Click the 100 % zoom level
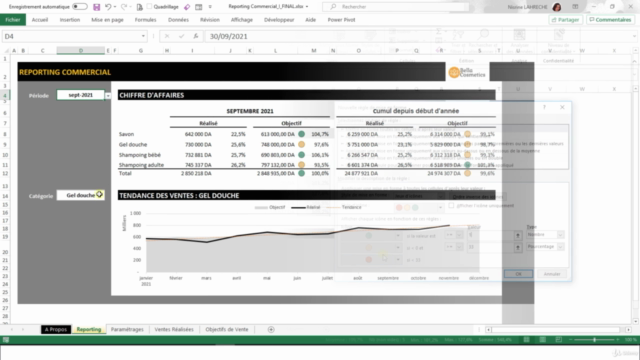640x360 pixels. click(x=630, y=340)
